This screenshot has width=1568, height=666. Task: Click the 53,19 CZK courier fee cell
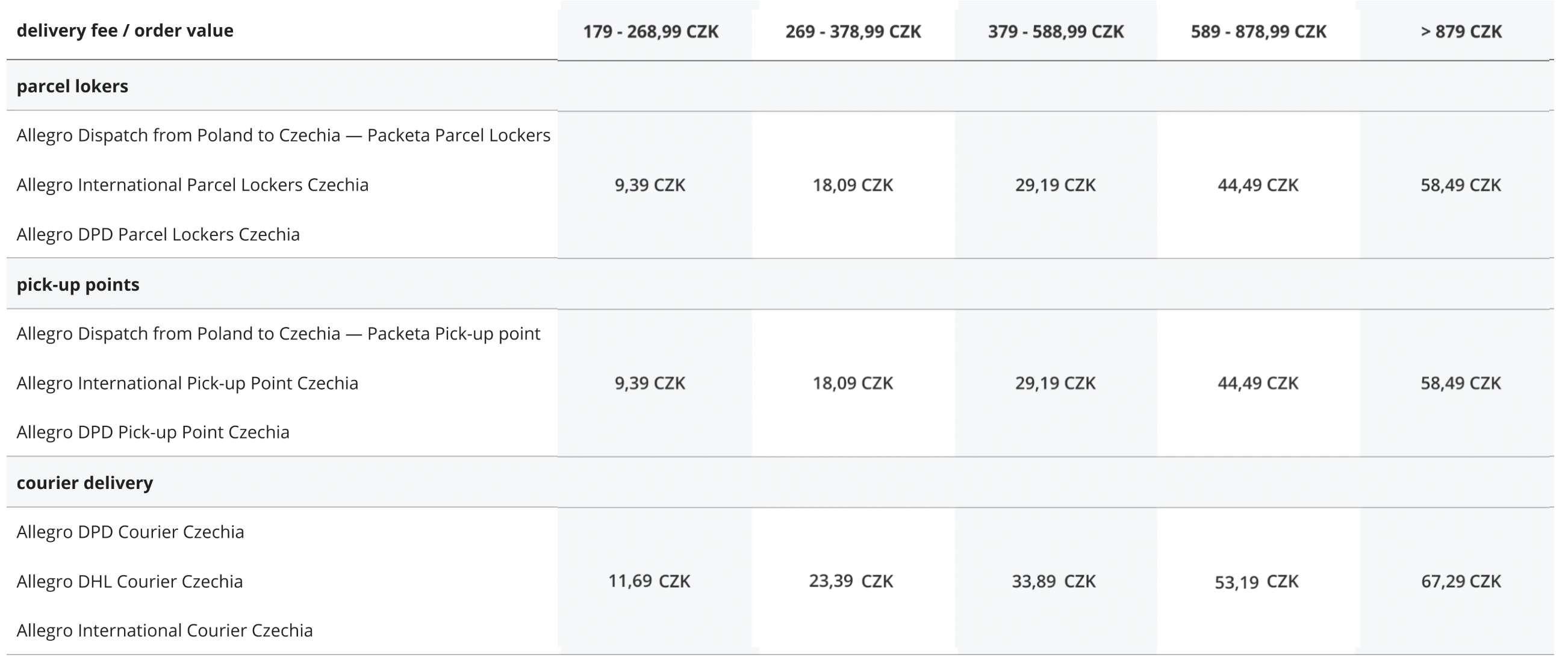[1257, 582]
